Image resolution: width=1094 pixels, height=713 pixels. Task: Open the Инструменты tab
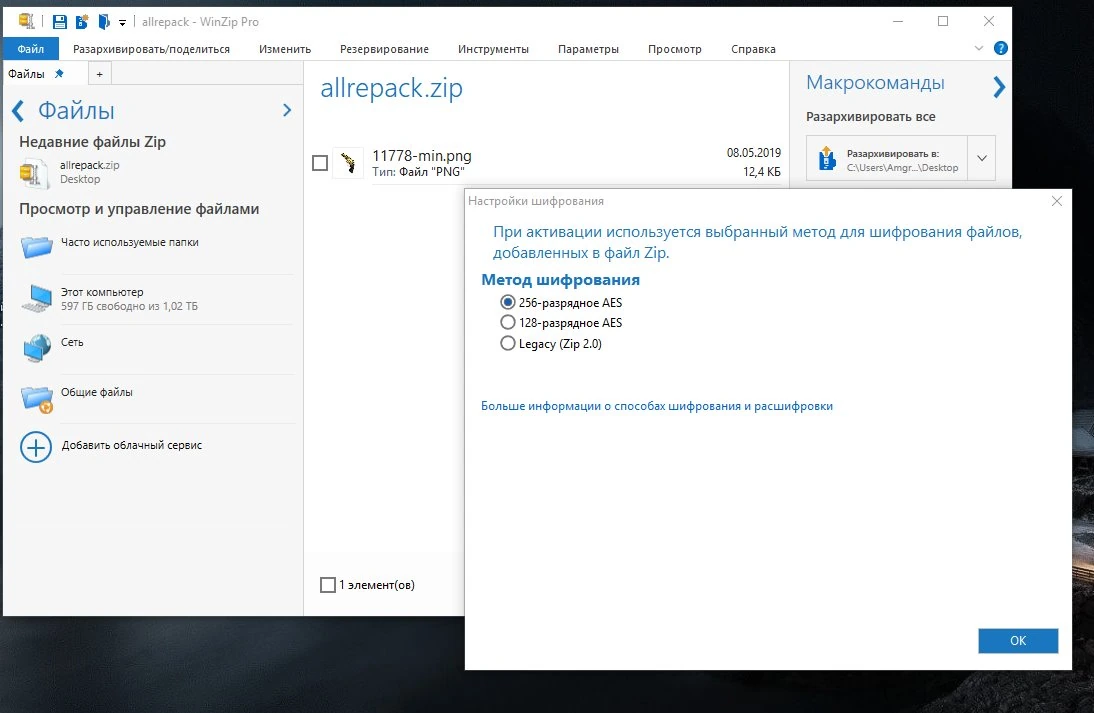point(493,49)
